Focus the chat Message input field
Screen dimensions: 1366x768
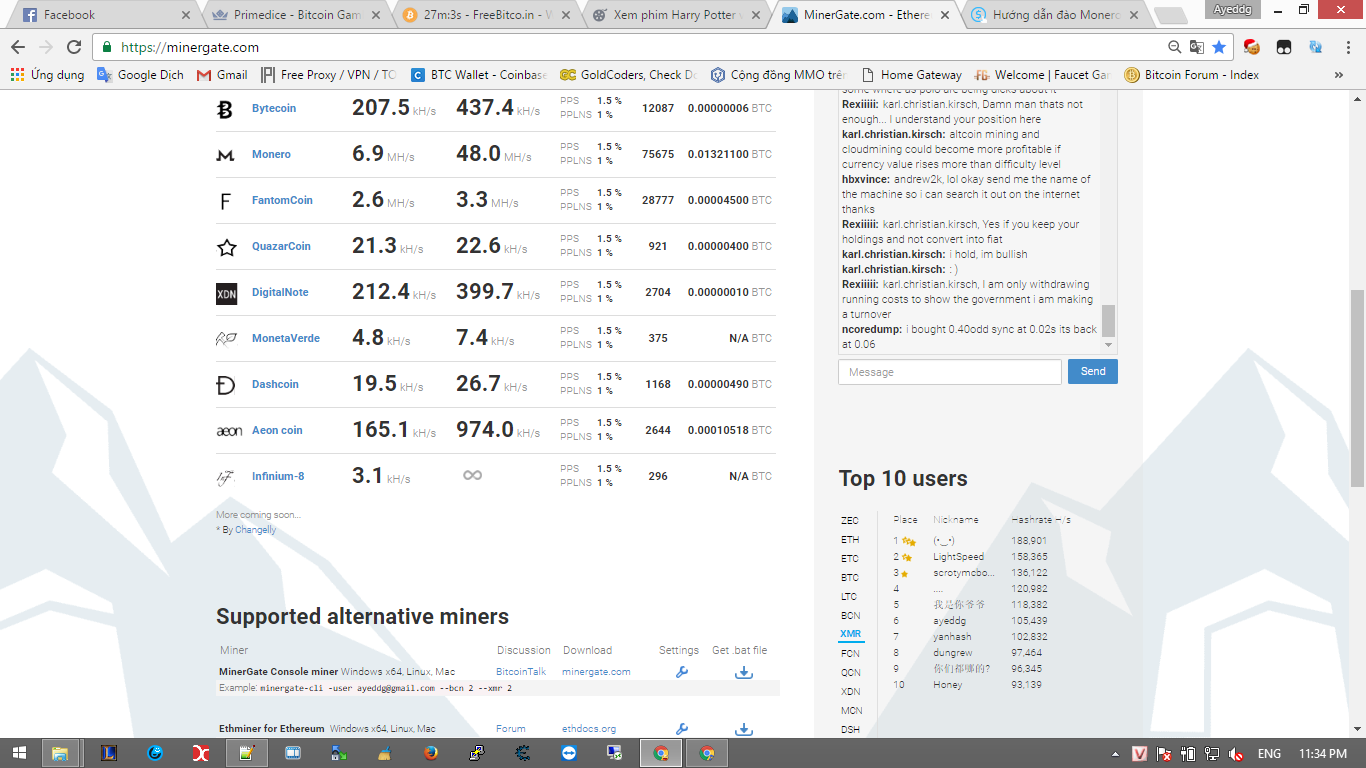click(x=949, y=372)
